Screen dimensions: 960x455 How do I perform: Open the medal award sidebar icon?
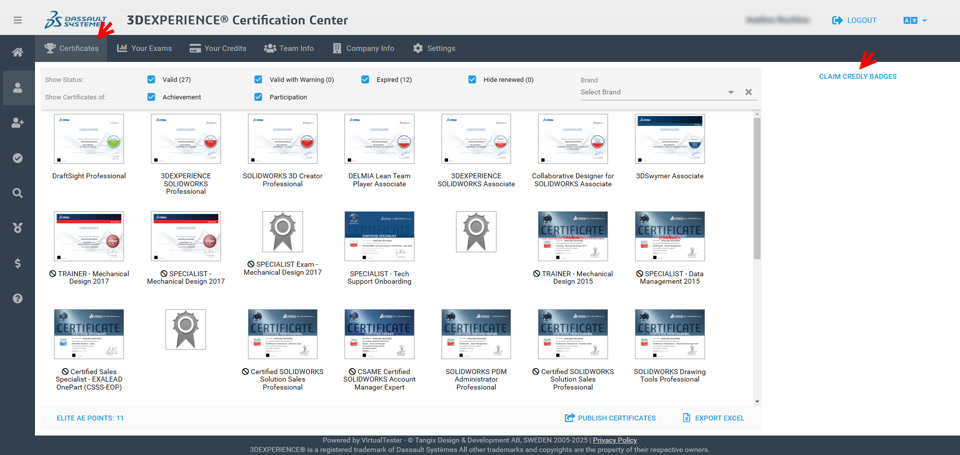(17, 228)
